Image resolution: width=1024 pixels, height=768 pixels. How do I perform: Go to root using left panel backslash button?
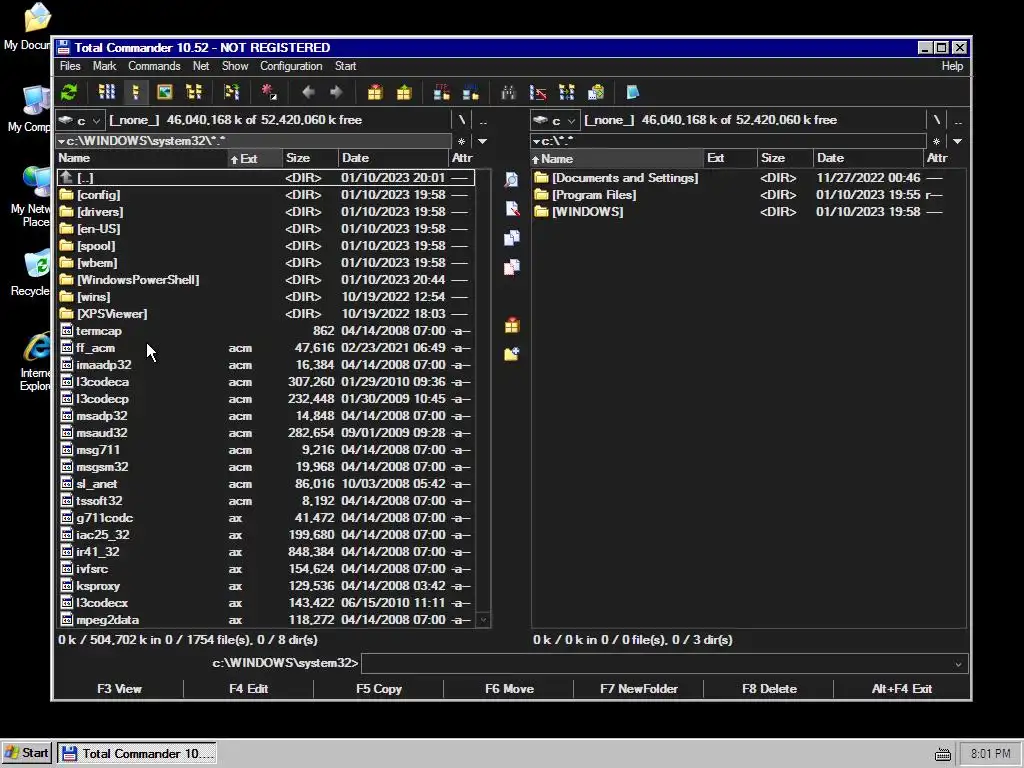tap(462, 120)
